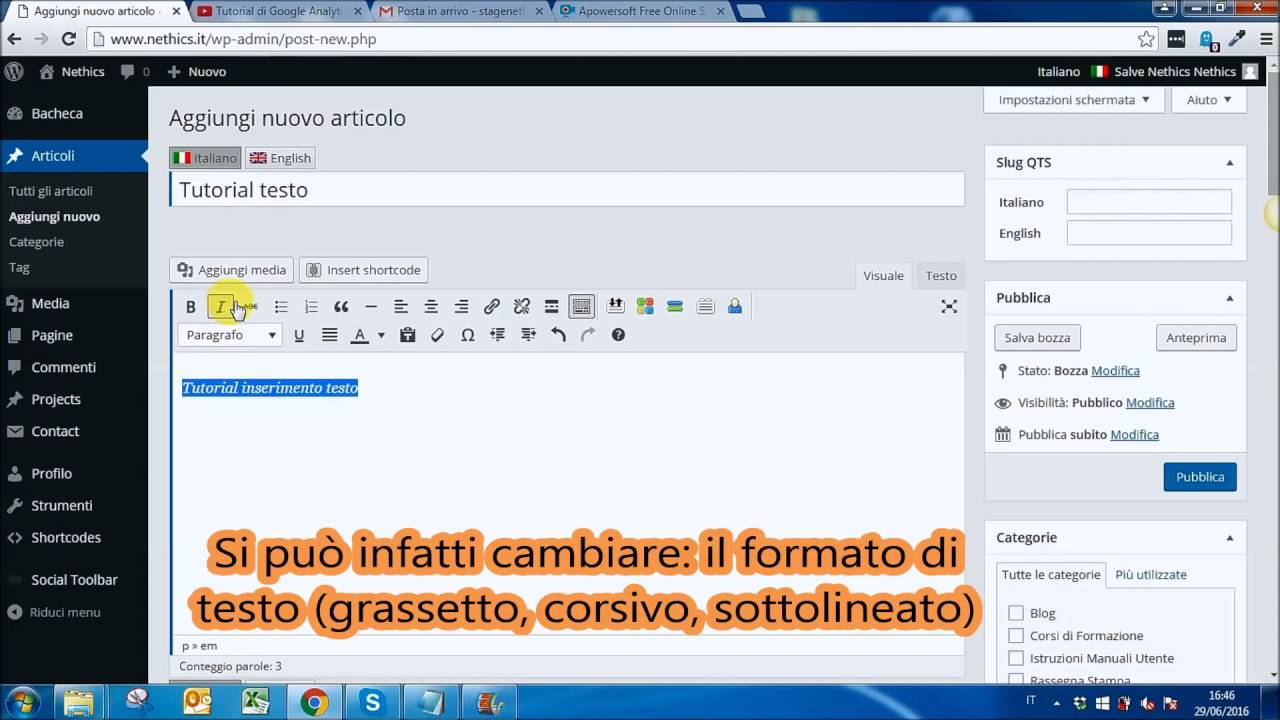Toggle the toolbar kitchen sink
Image resolution: width=1280 pixels, height=720 pixels.
click(581, 307)
